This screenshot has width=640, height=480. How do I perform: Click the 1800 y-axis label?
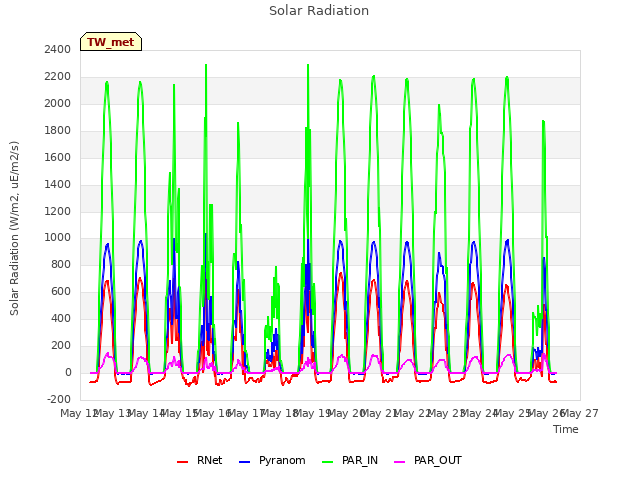(x=58, y=130)
